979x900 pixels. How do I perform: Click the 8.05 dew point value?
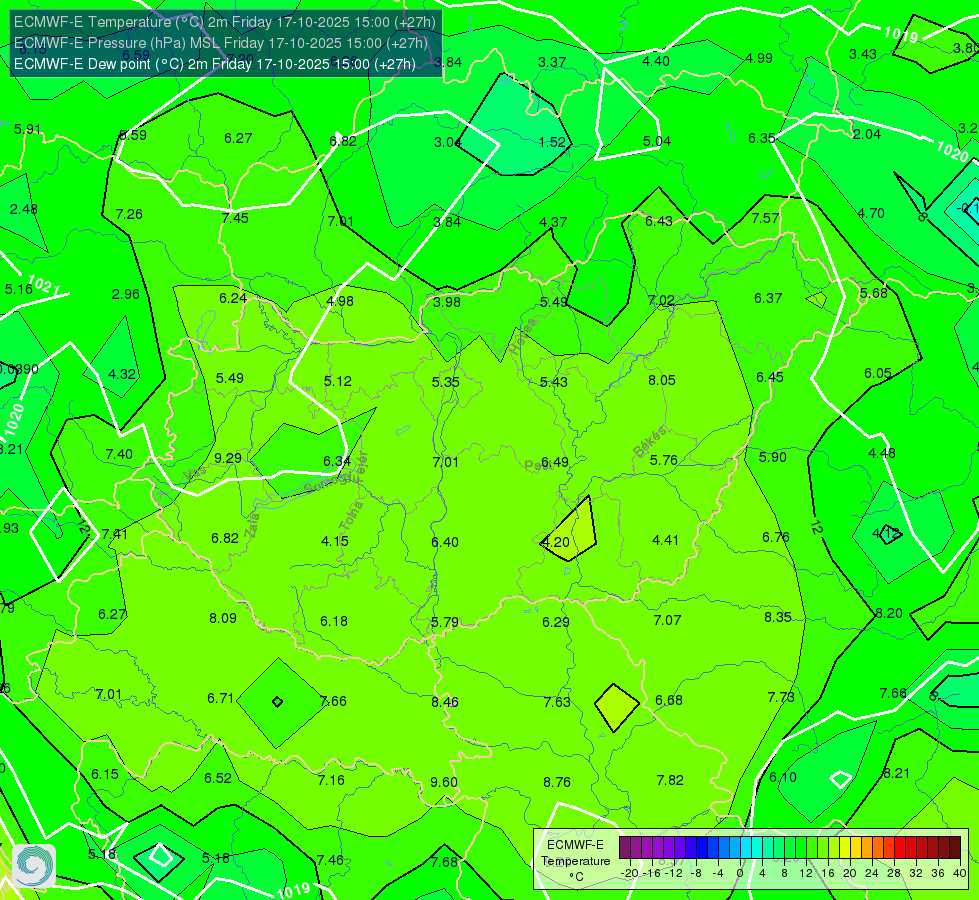click(x=662, y=380)
